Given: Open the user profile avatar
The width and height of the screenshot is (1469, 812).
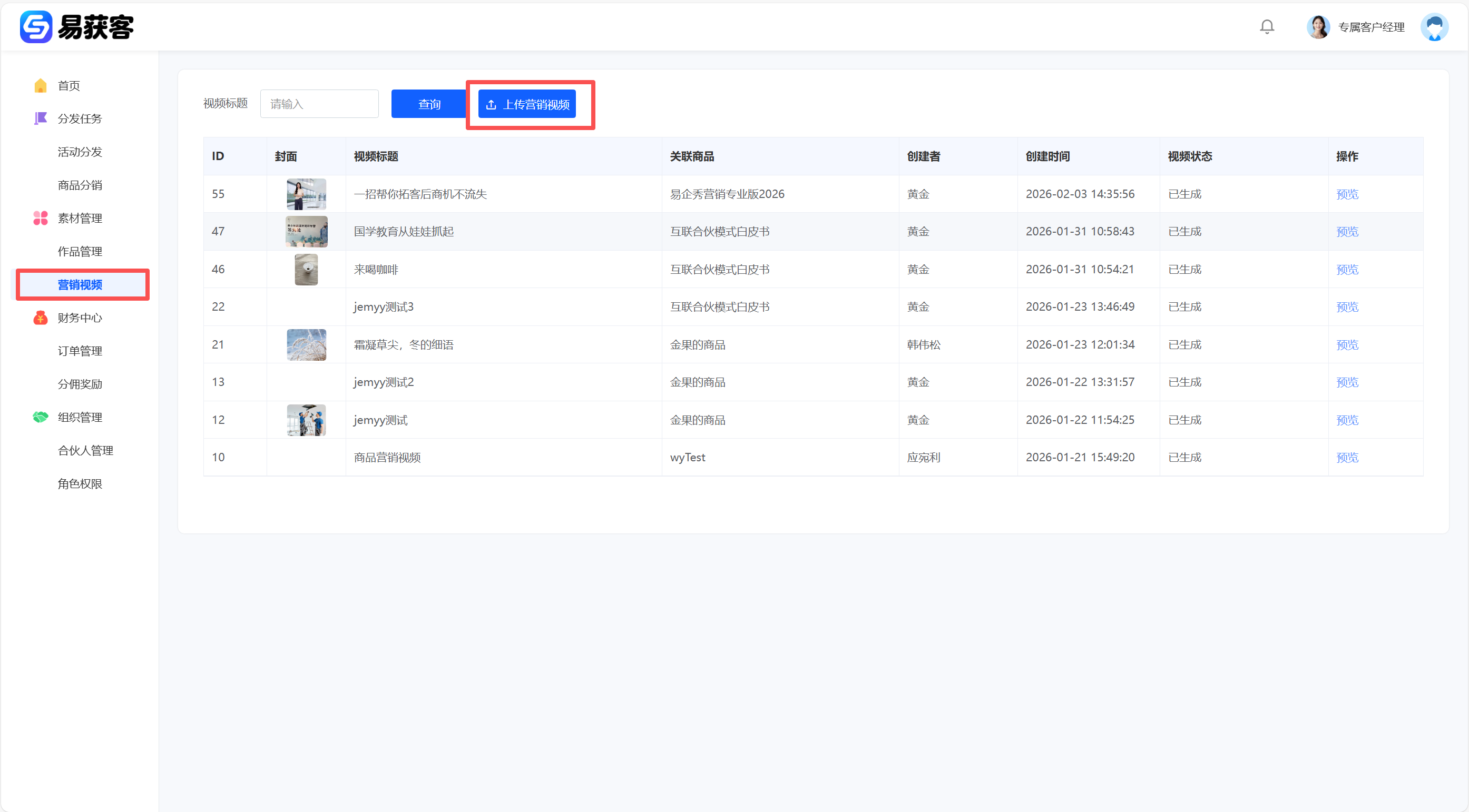Looking at the screenshot, I should tap(1434, 27).
